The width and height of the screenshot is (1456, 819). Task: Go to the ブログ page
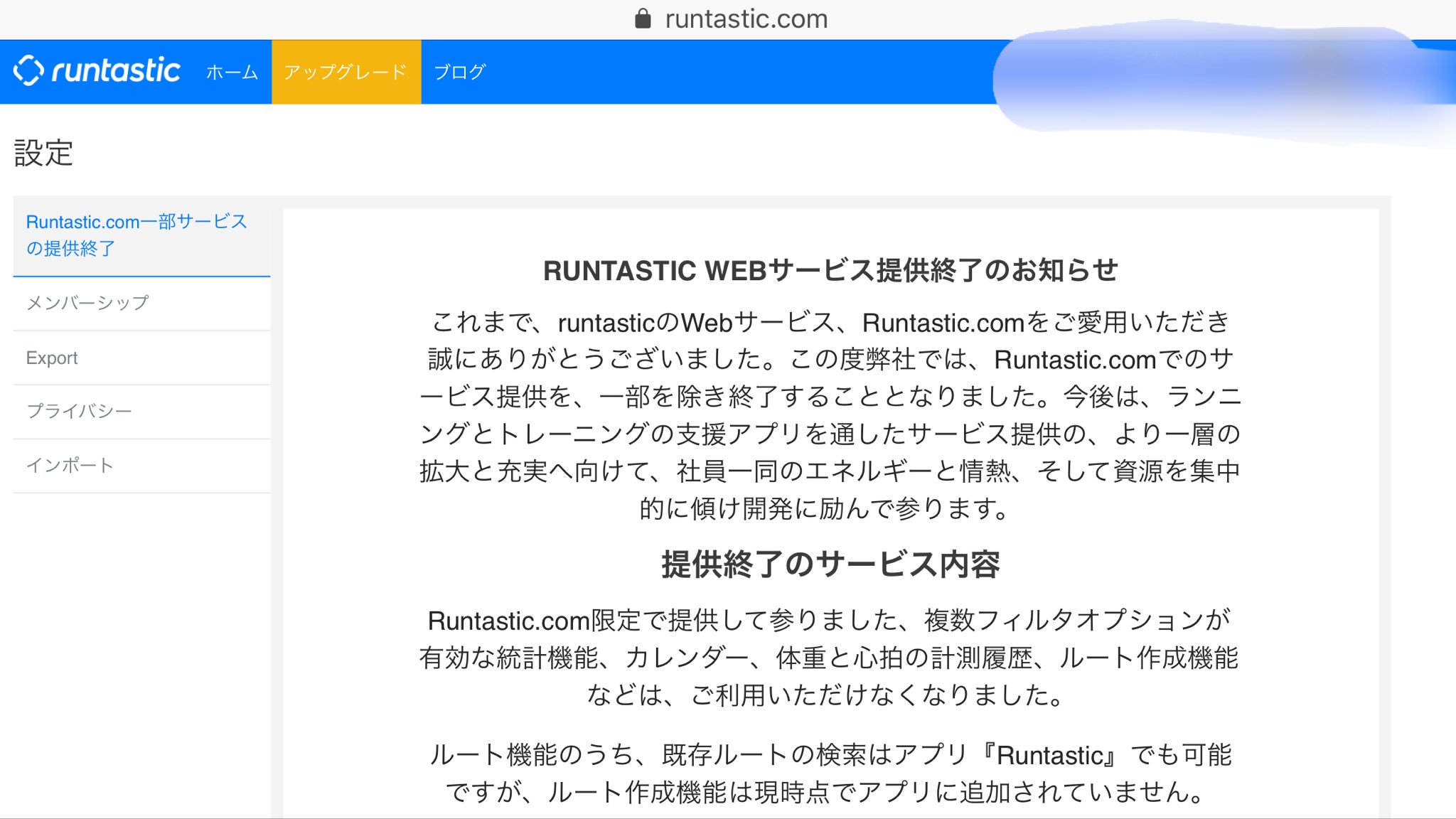[x=459, y=72]
